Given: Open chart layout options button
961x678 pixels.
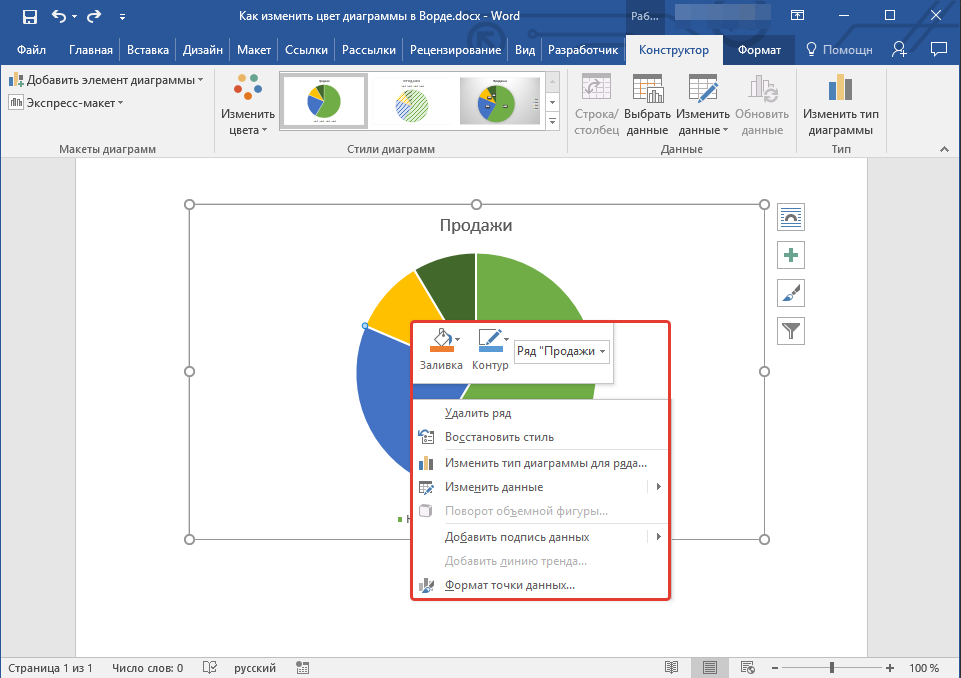Looking at the screenshot, I should pyautogui.click(x=791, y=218).
